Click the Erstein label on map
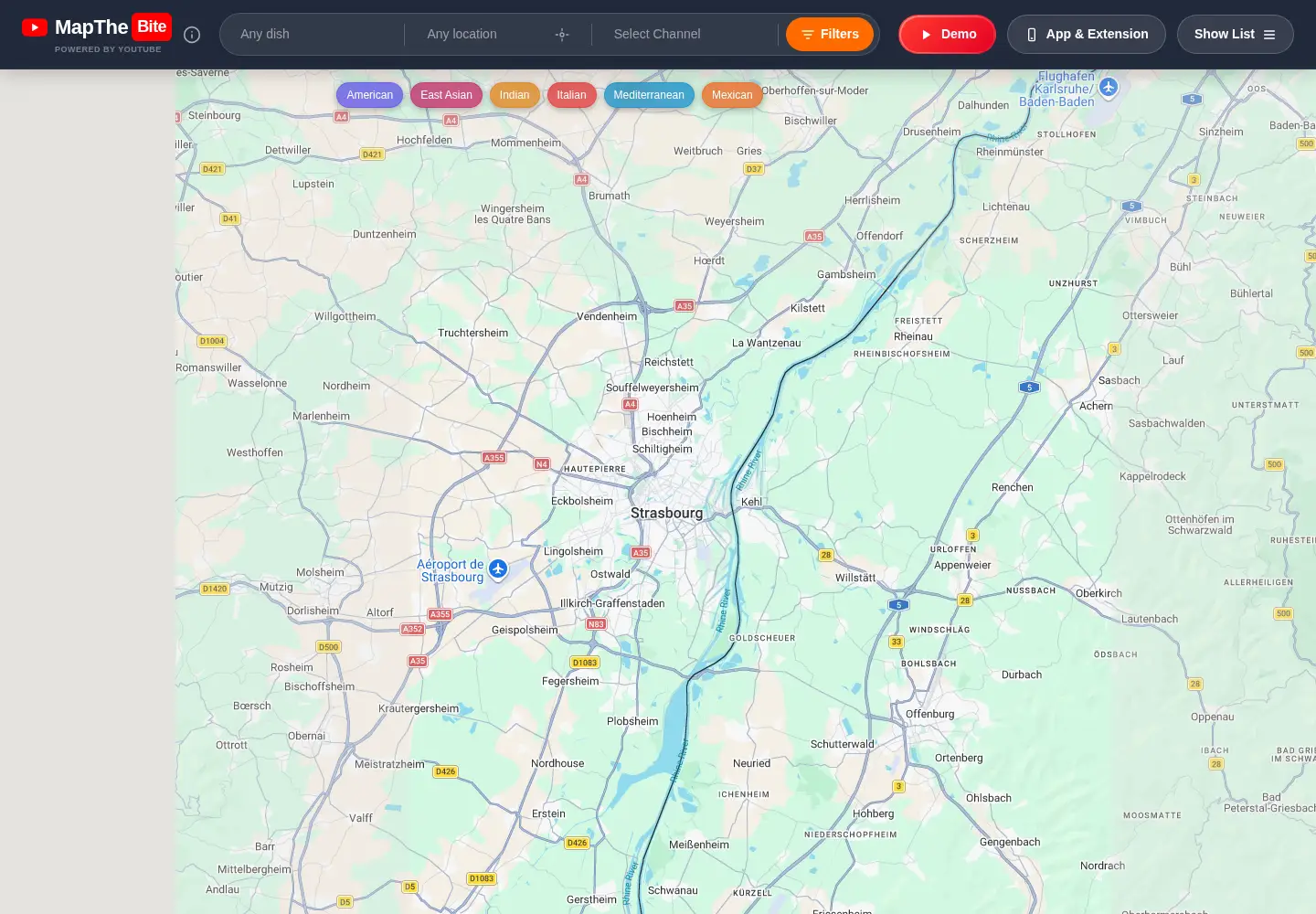This screenshot has width=1316, height=914. pyautogui.click(x=548, y=814)
